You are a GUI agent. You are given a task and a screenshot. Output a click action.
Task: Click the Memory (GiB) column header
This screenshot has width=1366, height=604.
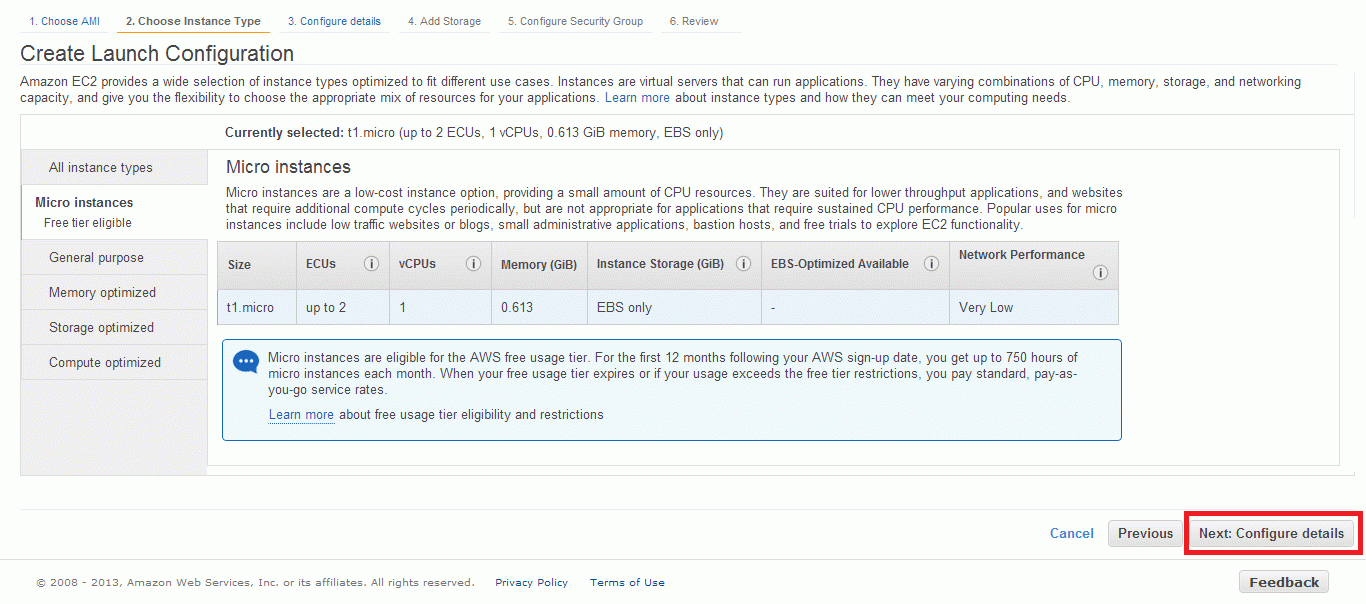pyautogui.click(x=539, y=265)
